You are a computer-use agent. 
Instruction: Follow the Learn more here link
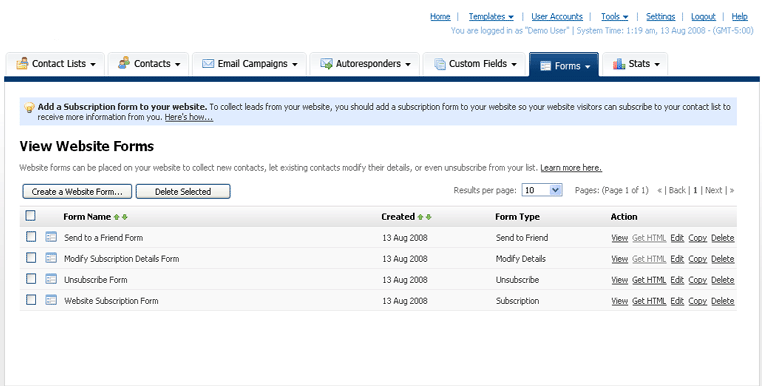click(571, 168)
